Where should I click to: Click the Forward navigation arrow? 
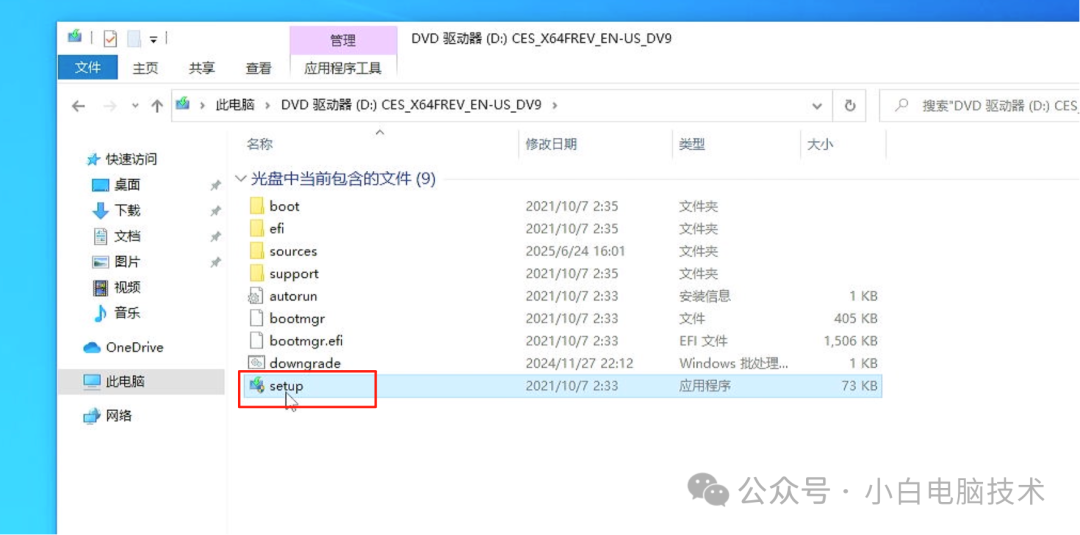[x=109, y=106]
